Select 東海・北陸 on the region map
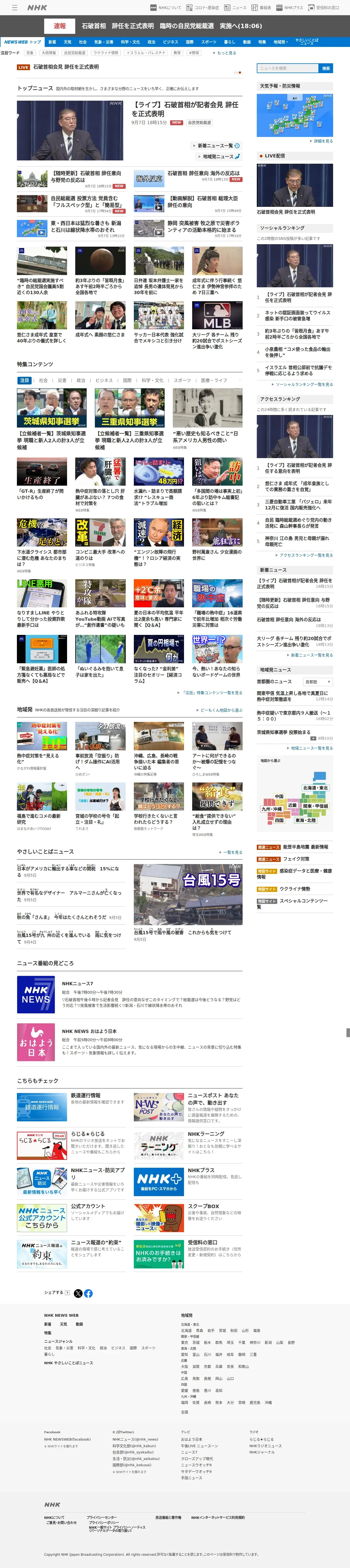Viewport: 350px width, 1568px height. coord(305,820)
